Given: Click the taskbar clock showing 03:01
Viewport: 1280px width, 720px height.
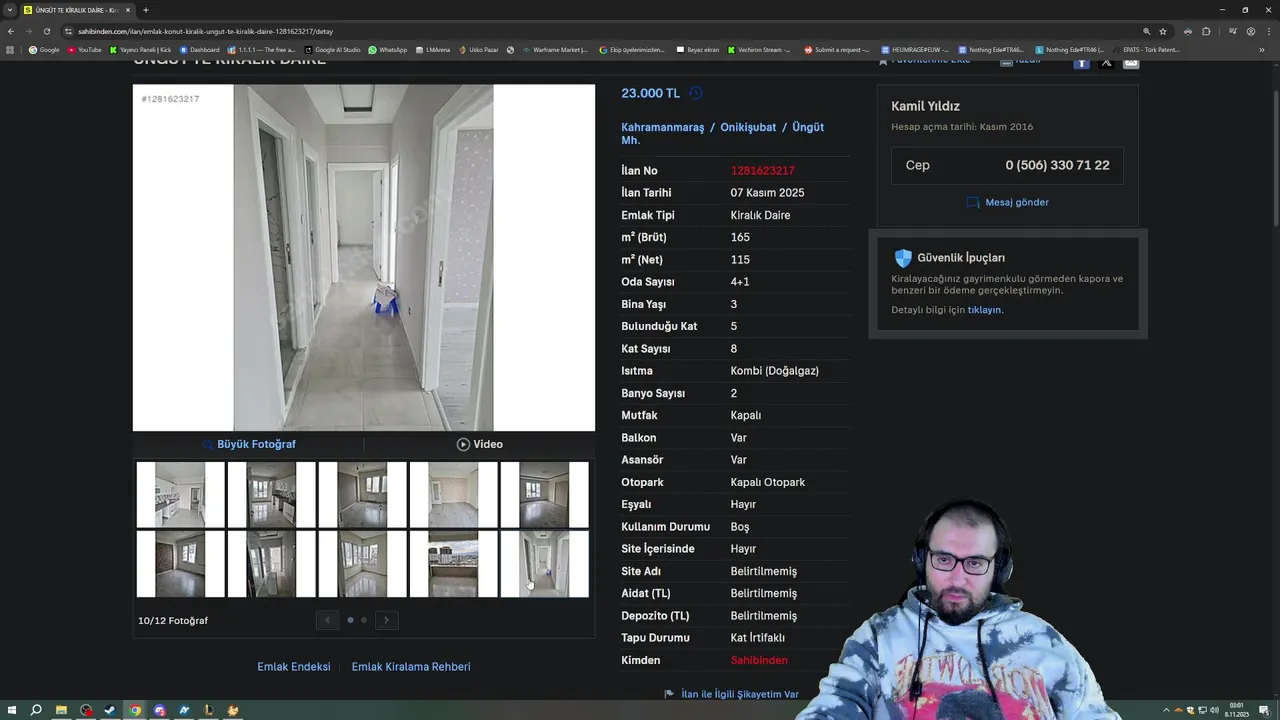Looking at the screenshot, I should (x=1237, y=710).
